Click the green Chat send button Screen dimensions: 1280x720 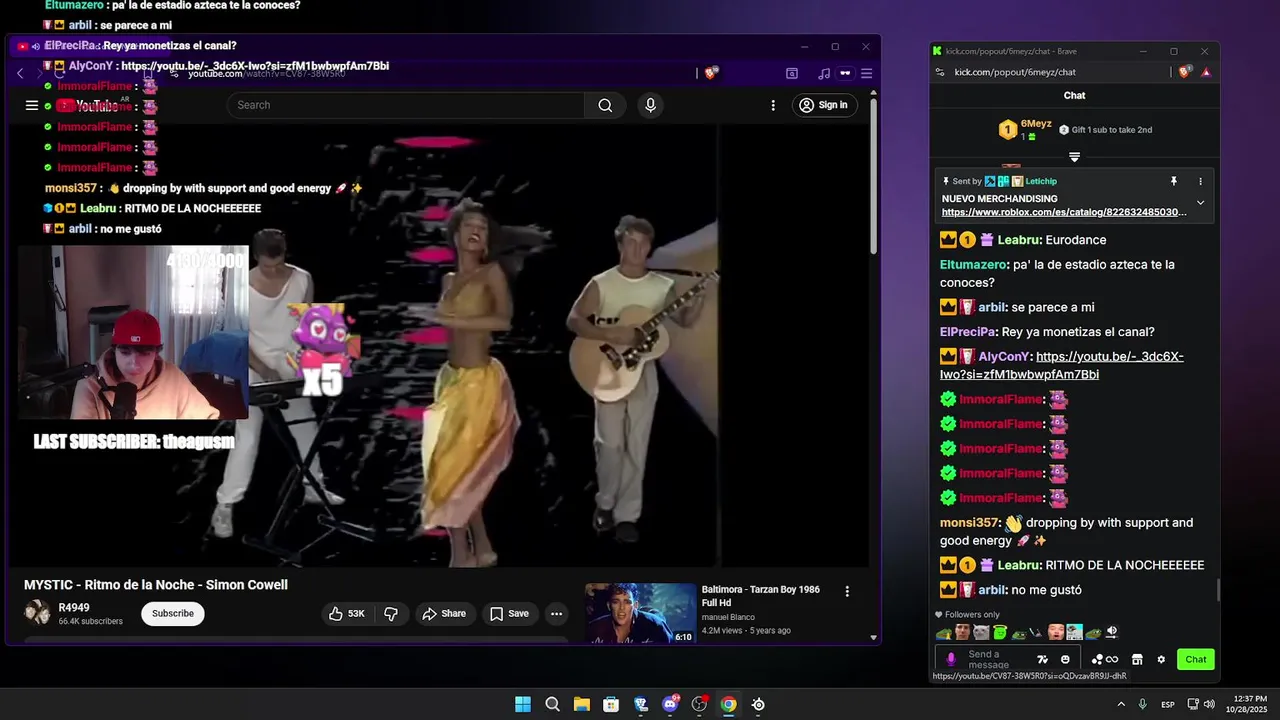1196,659
